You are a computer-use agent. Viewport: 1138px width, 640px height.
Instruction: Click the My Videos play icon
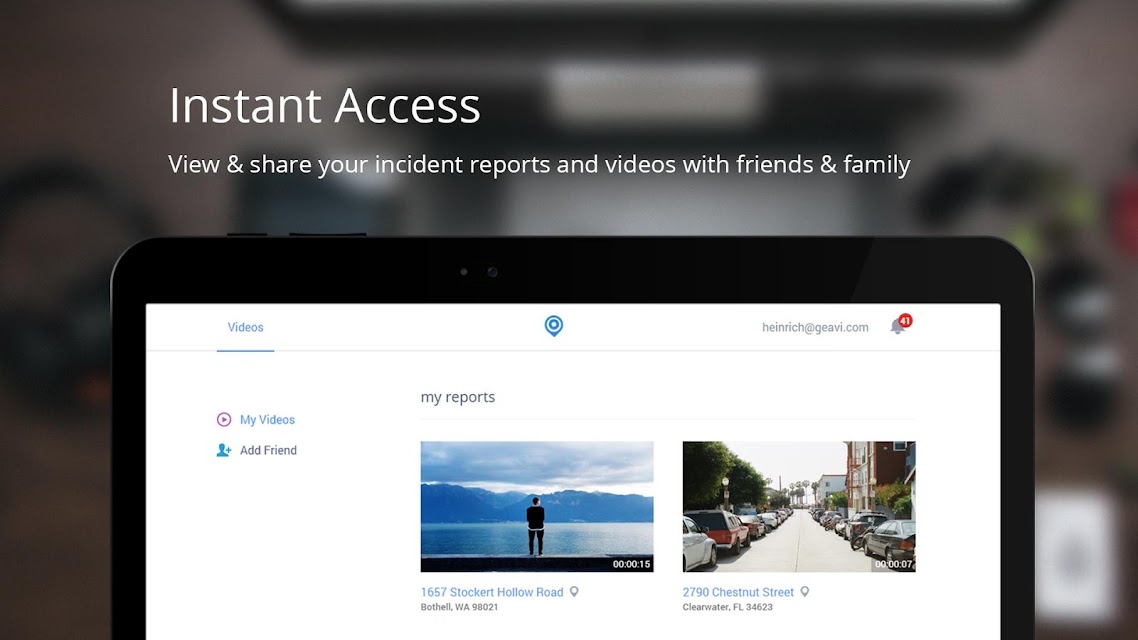pos(224,419)
